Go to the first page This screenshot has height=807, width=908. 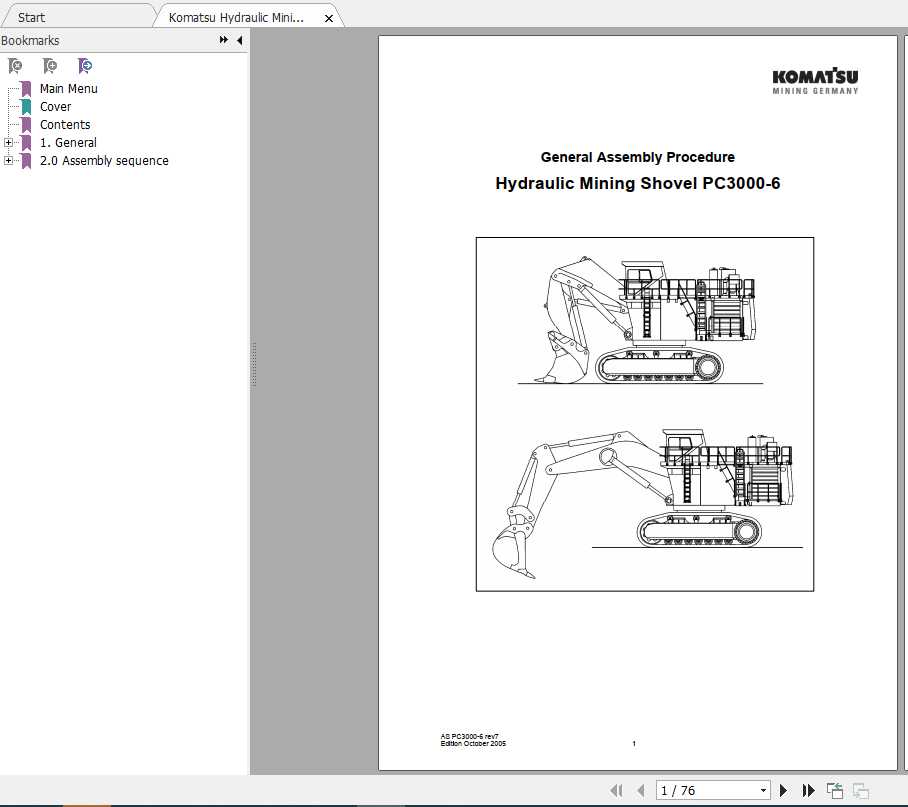point(616,790)
